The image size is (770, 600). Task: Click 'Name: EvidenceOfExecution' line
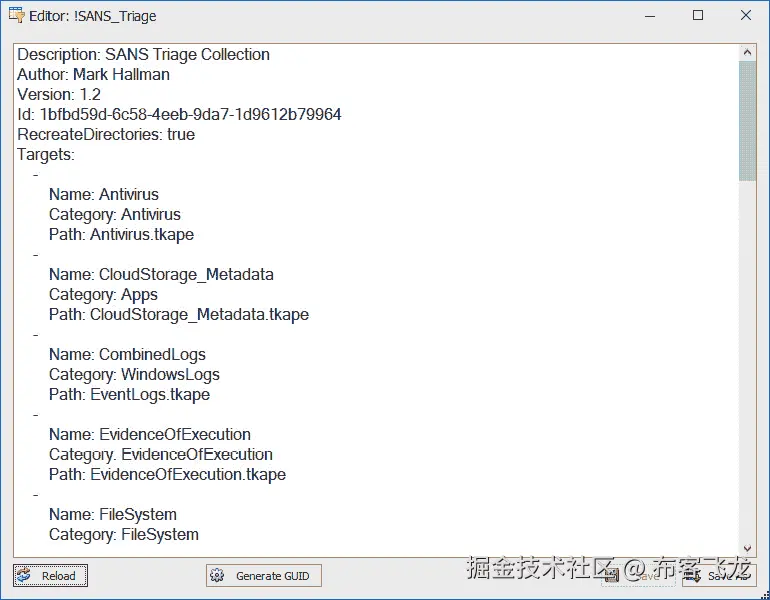click(150, 435)
